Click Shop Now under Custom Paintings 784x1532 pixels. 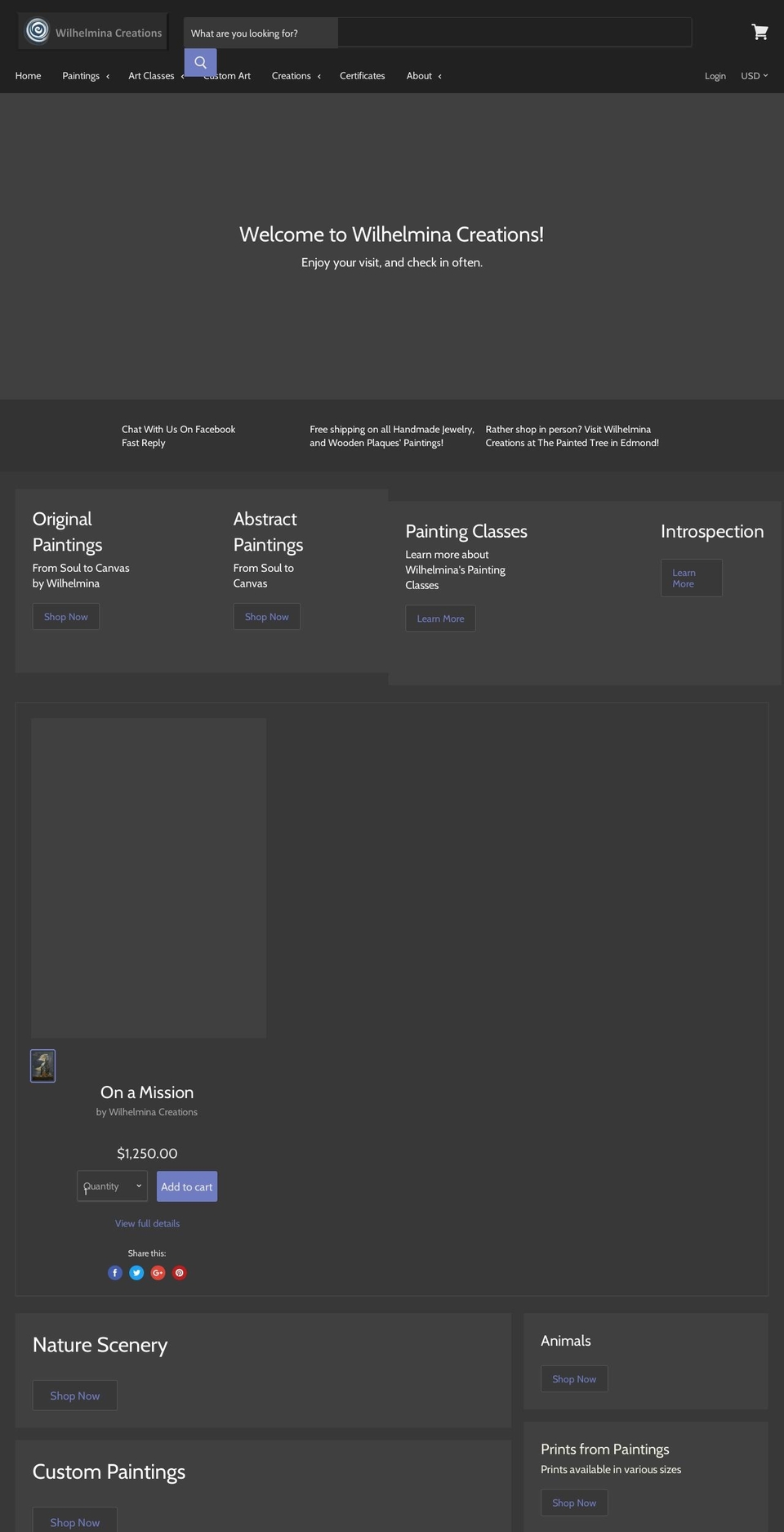click(x=75, y=1521)
